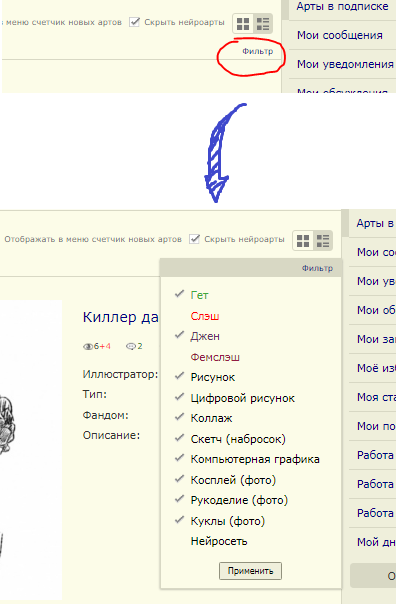This screenshot has width=396, height=604.
Task: Uncheck the Рисунок filter option
Action: pyautogui.click(x=213, y=377)
